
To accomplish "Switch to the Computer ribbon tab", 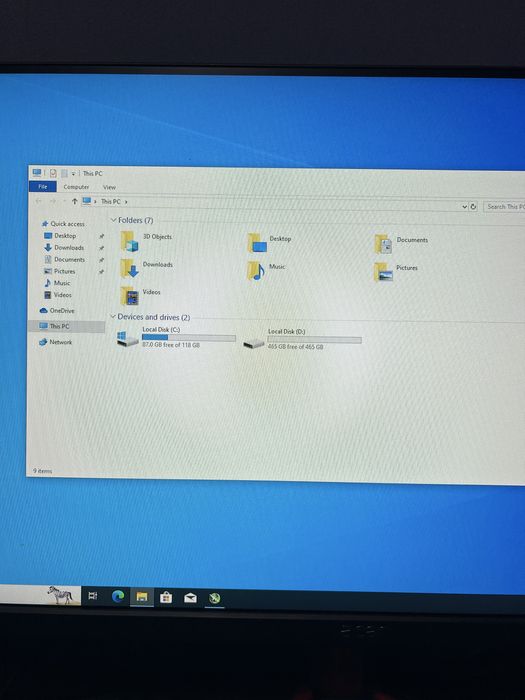I will [76, 187].
